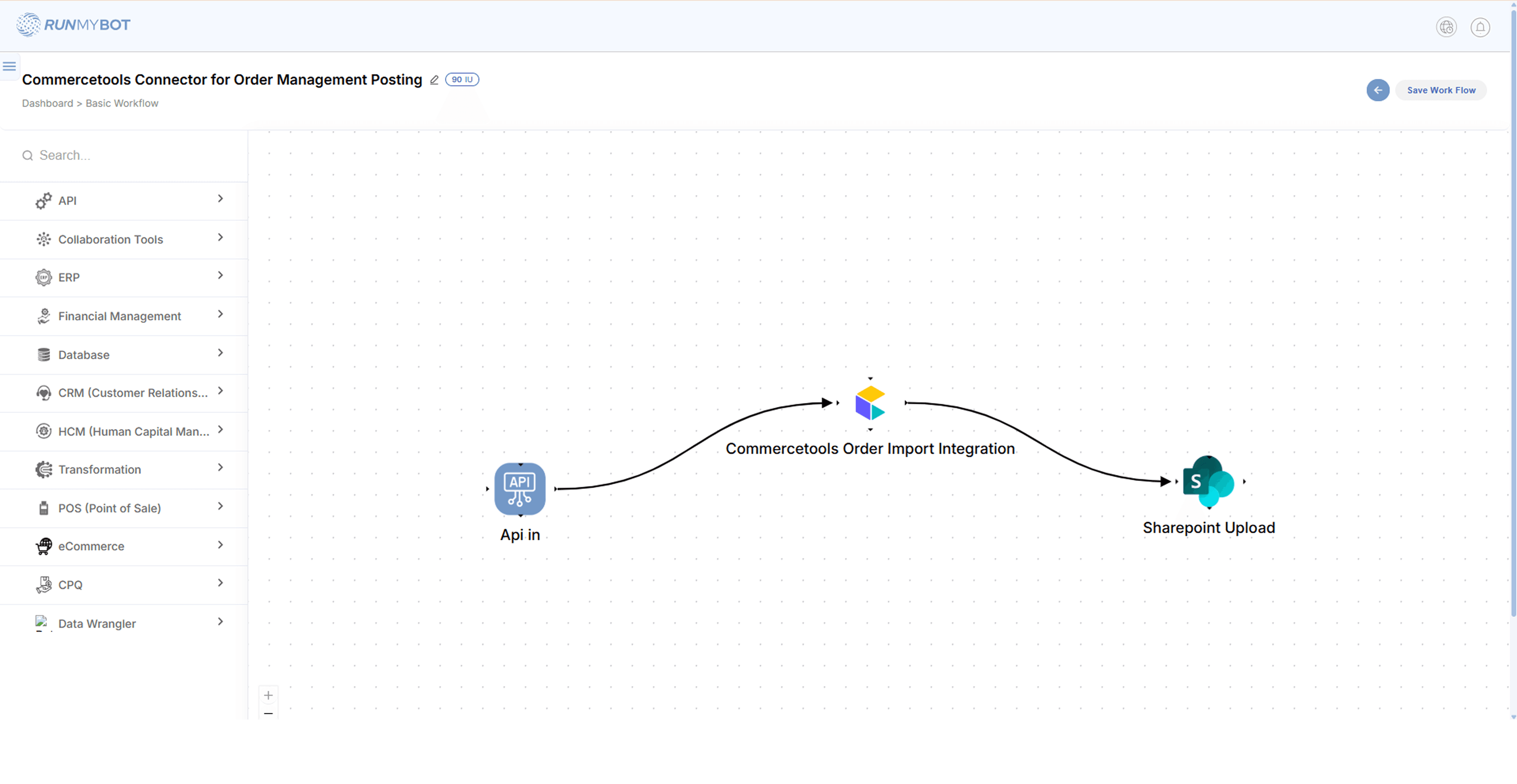The width and height of the screenshot is (1517, 784).
Task: Select the Api in node icon
Action: click(x=520, y=489)
